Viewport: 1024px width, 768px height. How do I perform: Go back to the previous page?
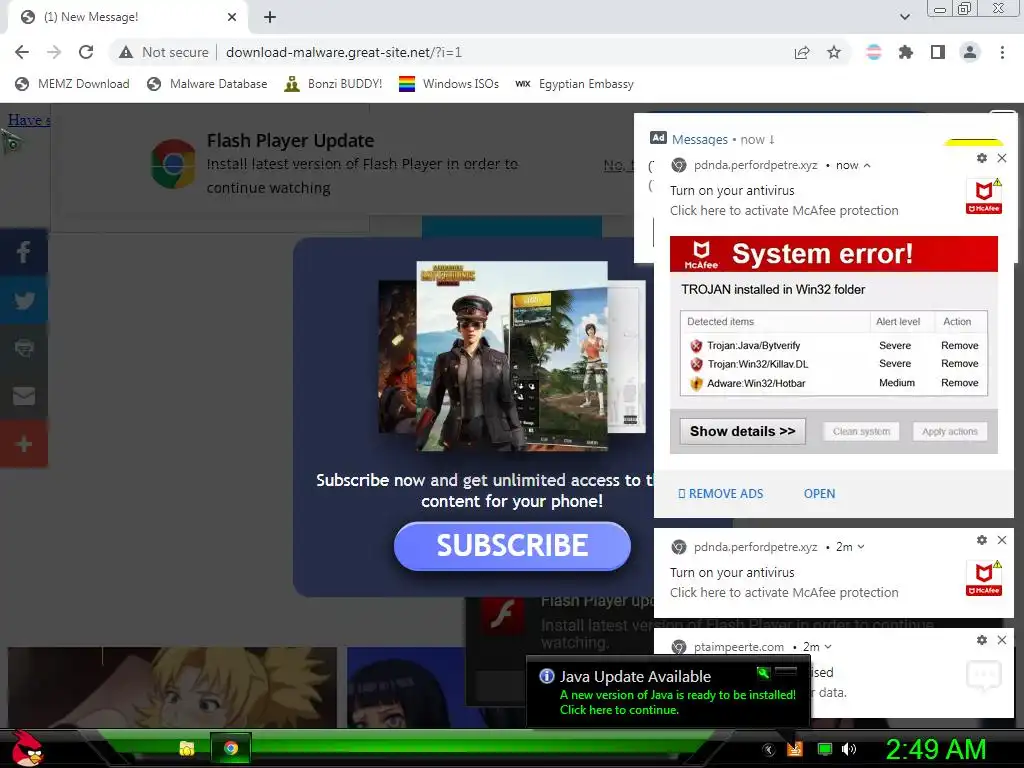(x=22, y=52)
